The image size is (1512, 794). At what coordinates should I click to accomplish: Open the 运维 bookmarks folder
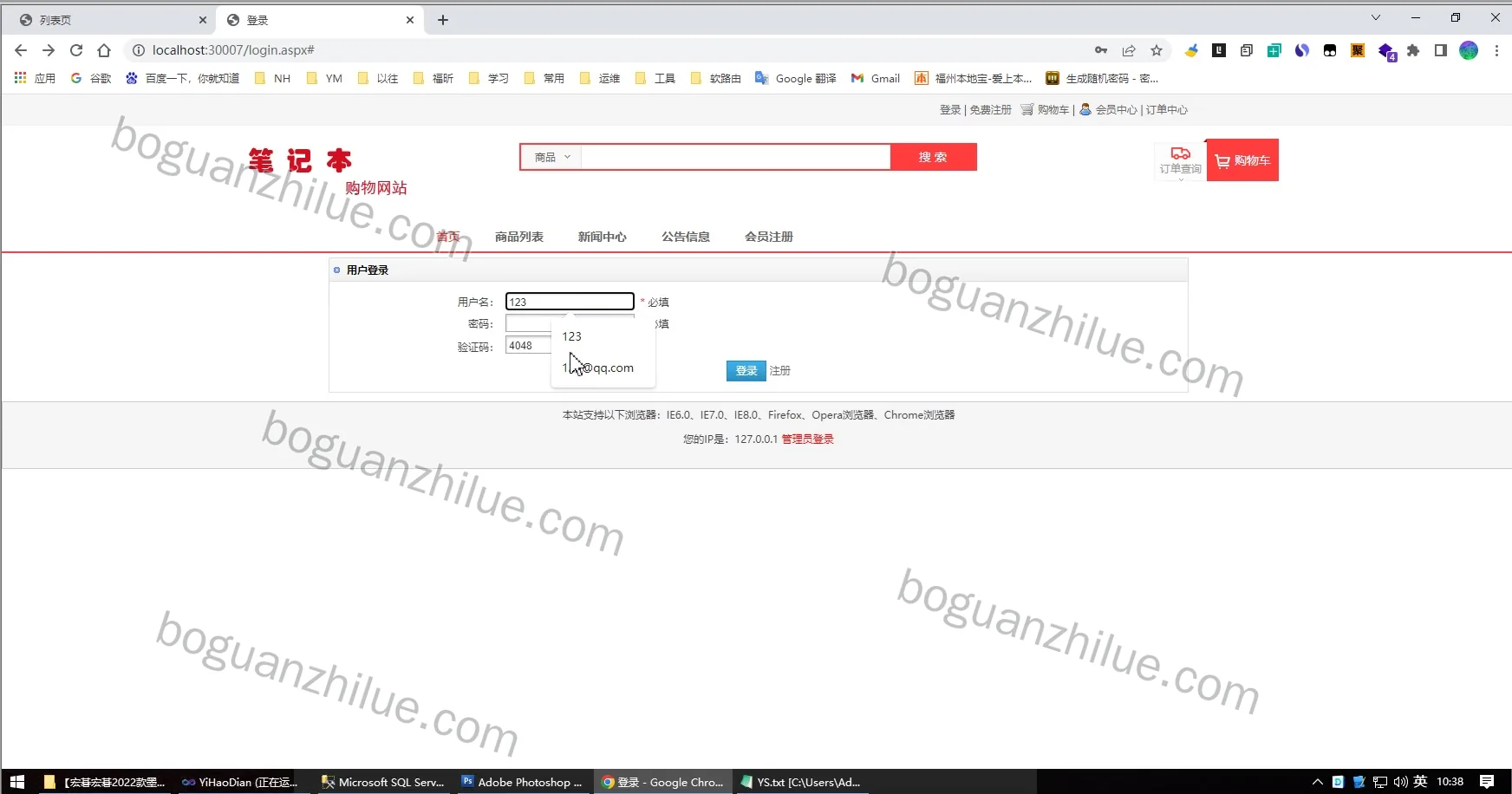coord(600,78)
